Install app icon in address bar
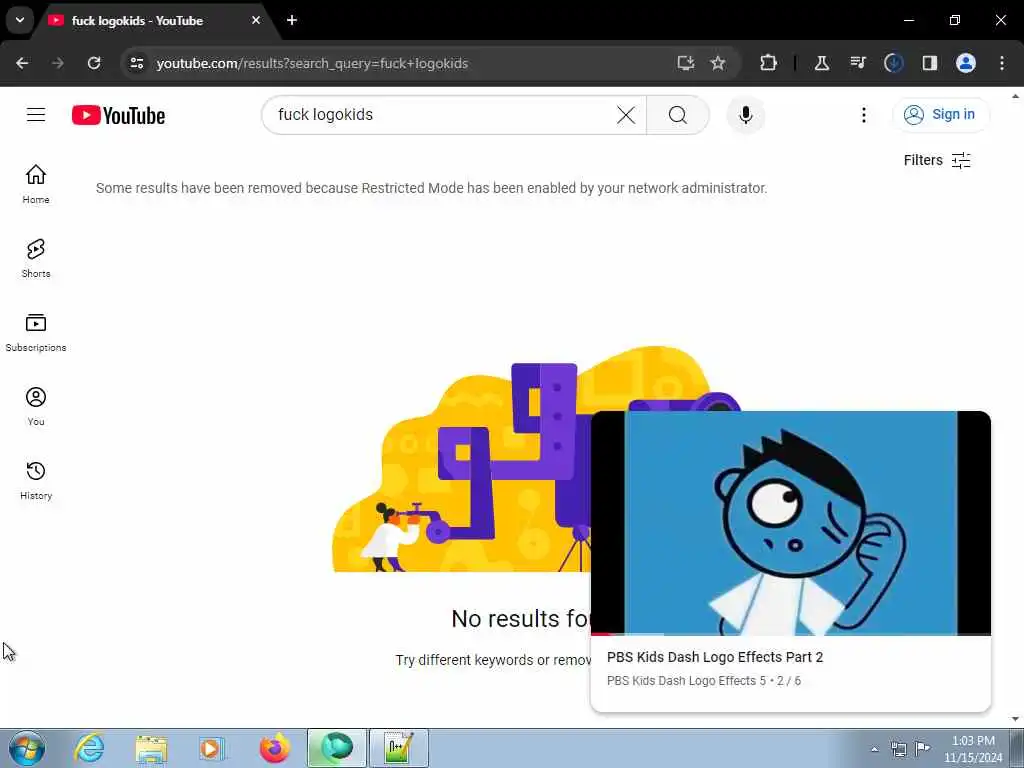Screen dimensions: 1024x768 click(685, 63)
